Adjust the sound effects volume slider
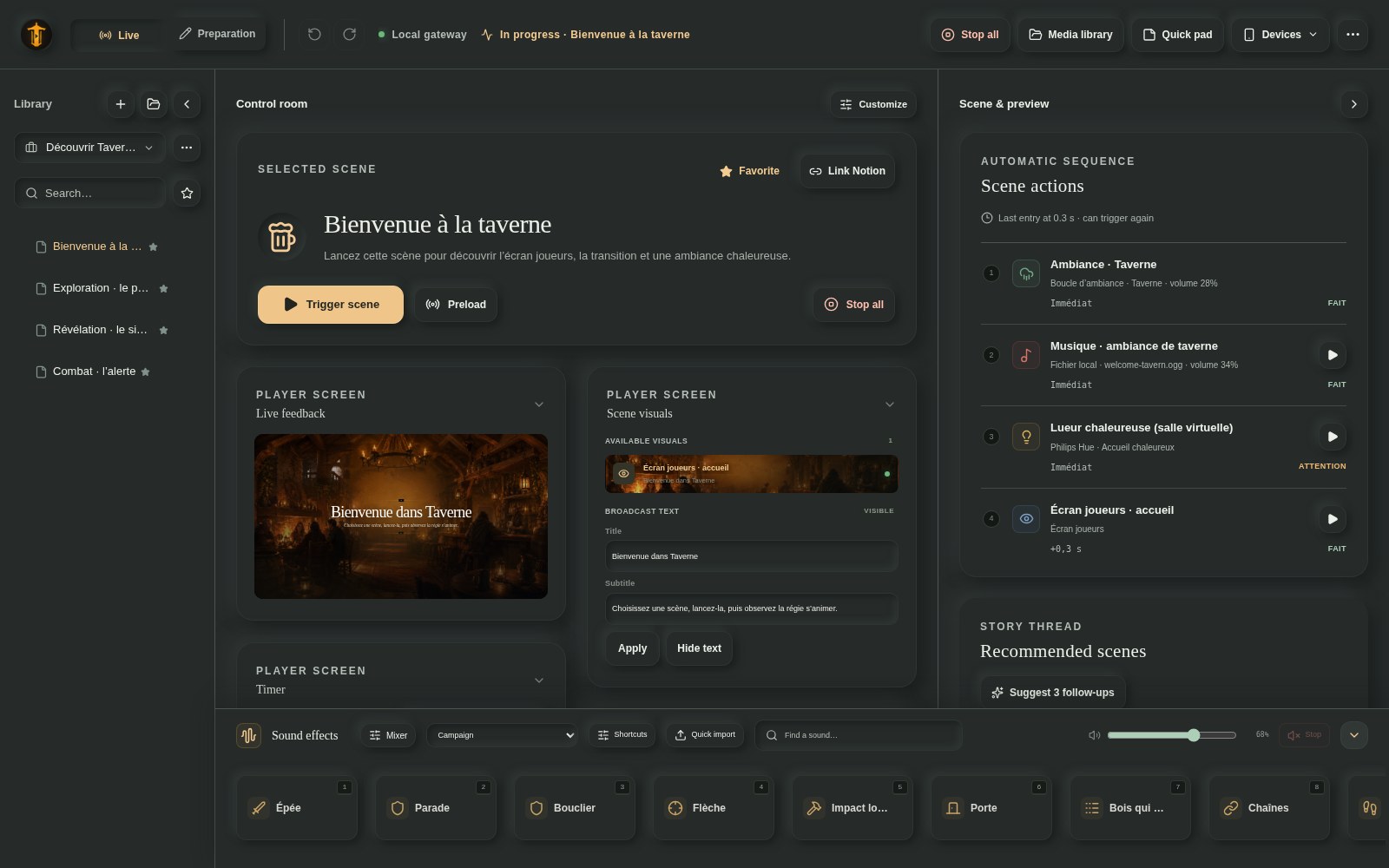 click(x=1172, y=735)
